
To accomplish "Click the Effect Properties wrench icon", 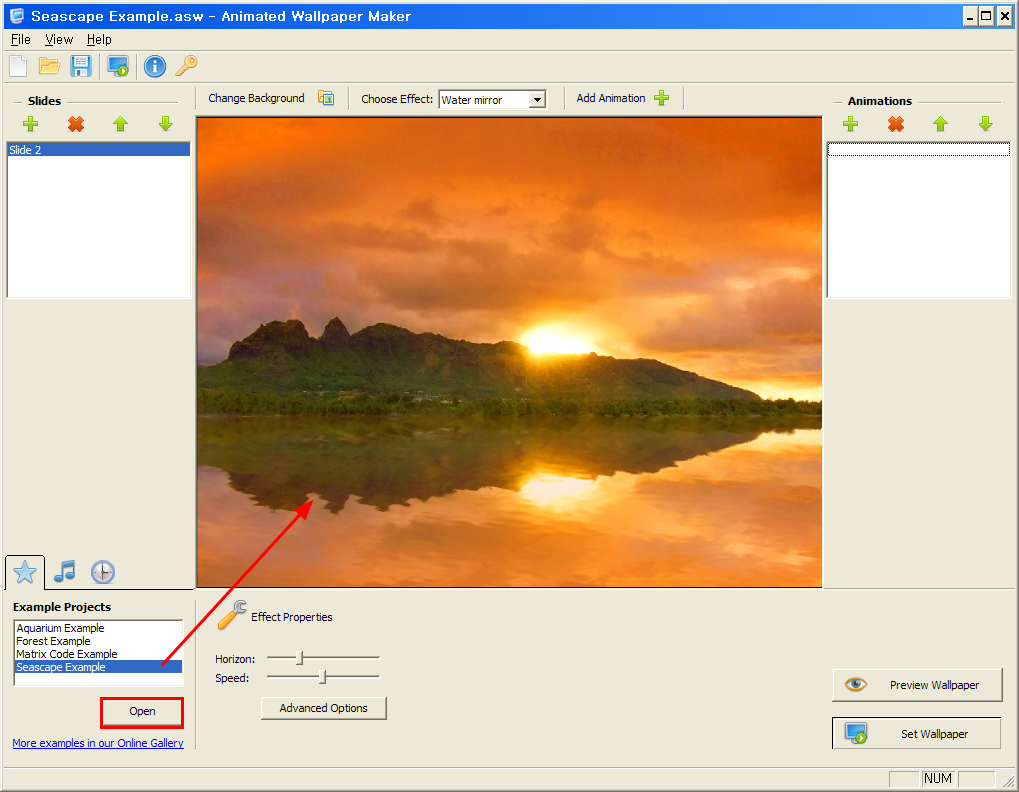I will (231, 615).
